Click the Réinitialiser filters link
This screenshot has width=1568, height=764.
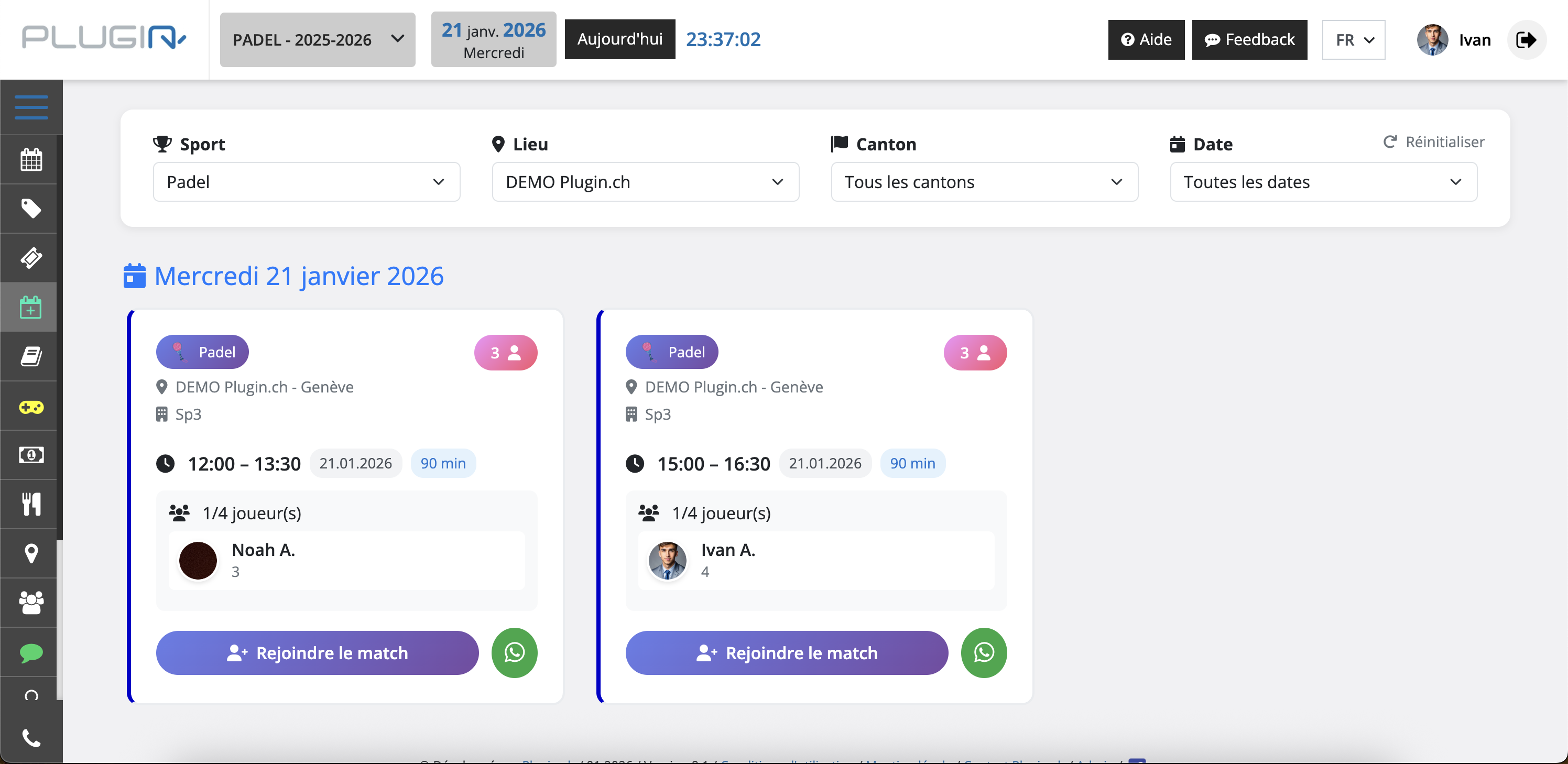[x=1433, y=142]
